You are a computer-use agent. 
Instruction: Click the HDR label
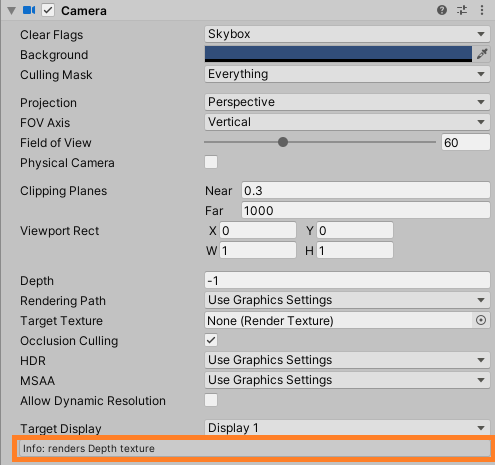(33, 361)
